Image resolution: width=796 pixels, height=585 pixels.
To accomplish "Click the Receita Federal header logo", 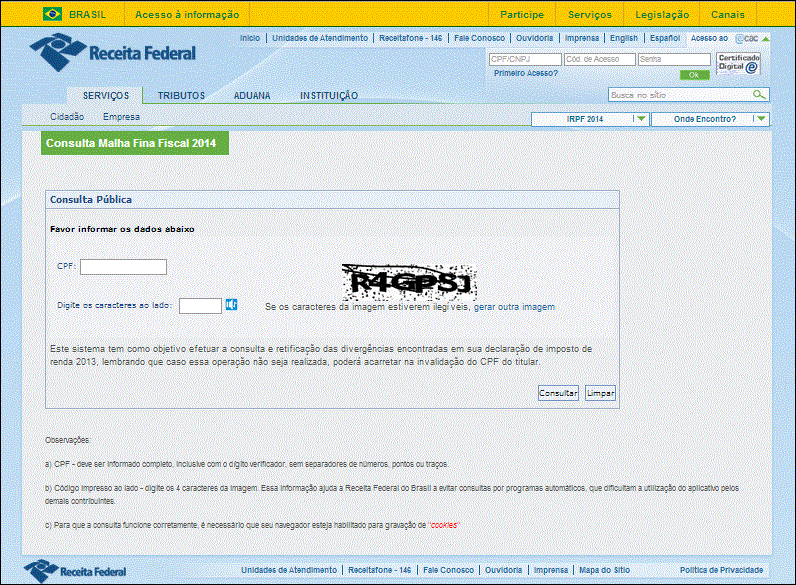I will tap(113, 52).
